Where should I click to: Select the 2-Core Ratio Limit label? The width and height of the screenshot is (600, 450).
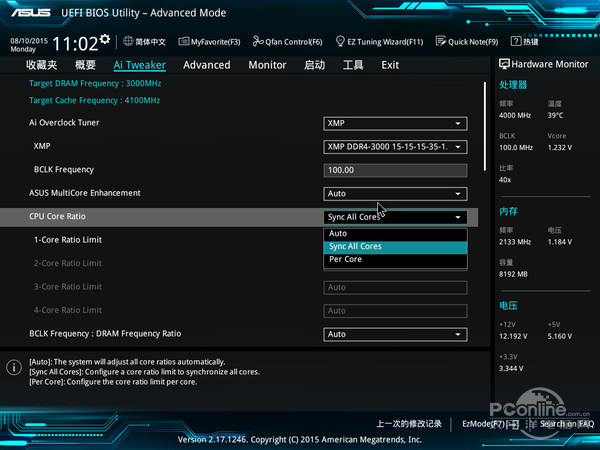[x=68, y=263]
